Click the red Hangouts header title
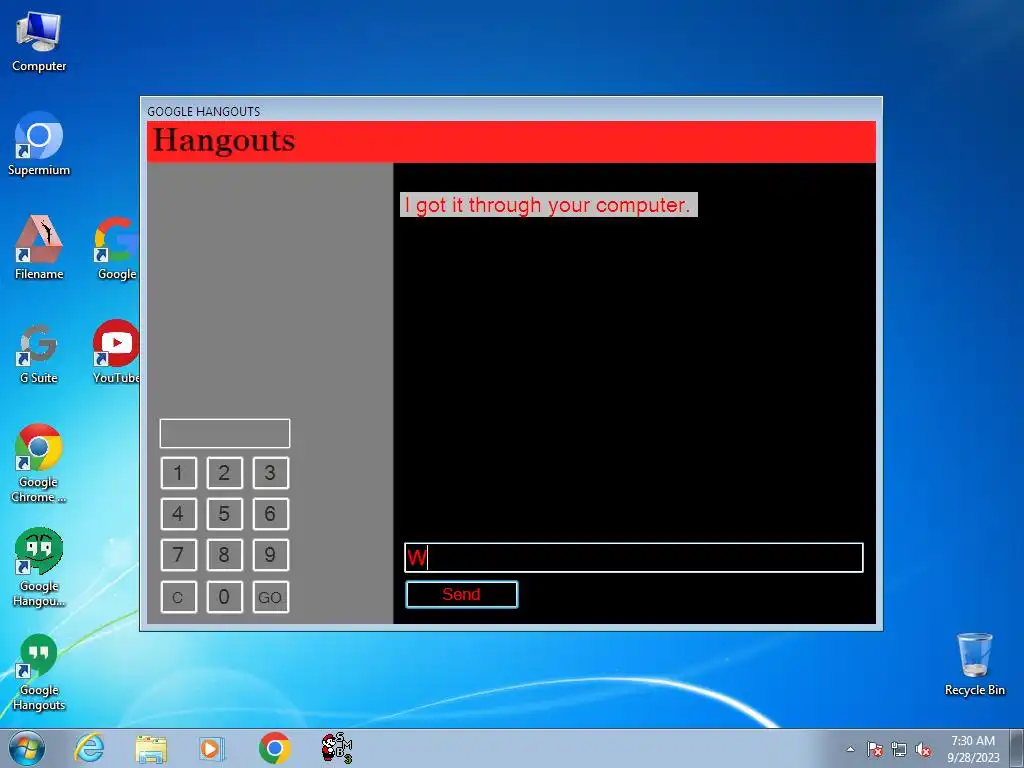 [224, 140]
